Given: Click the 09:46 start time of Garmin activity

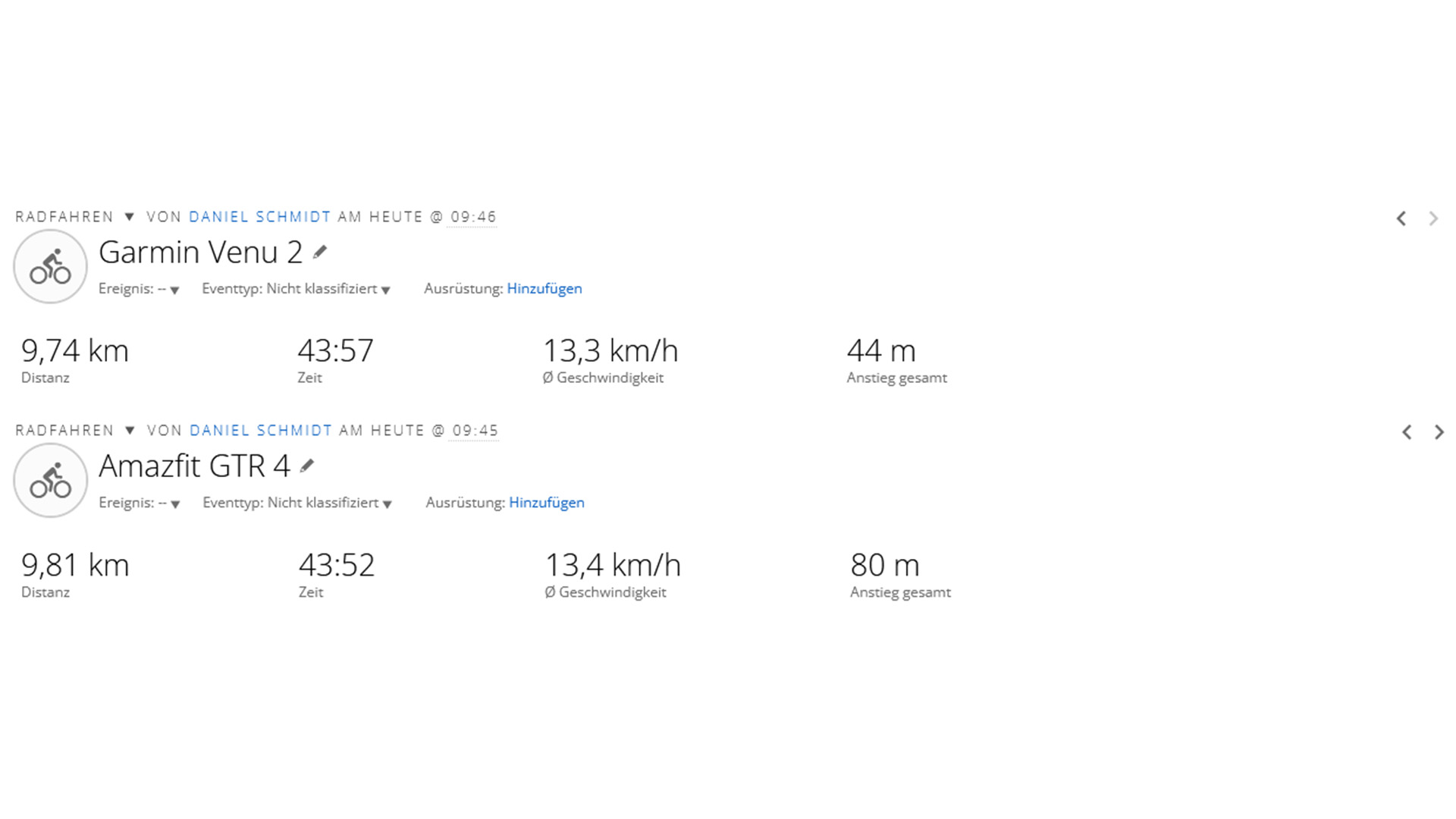Looking at the screenshot, I should [x=473, y=217].
